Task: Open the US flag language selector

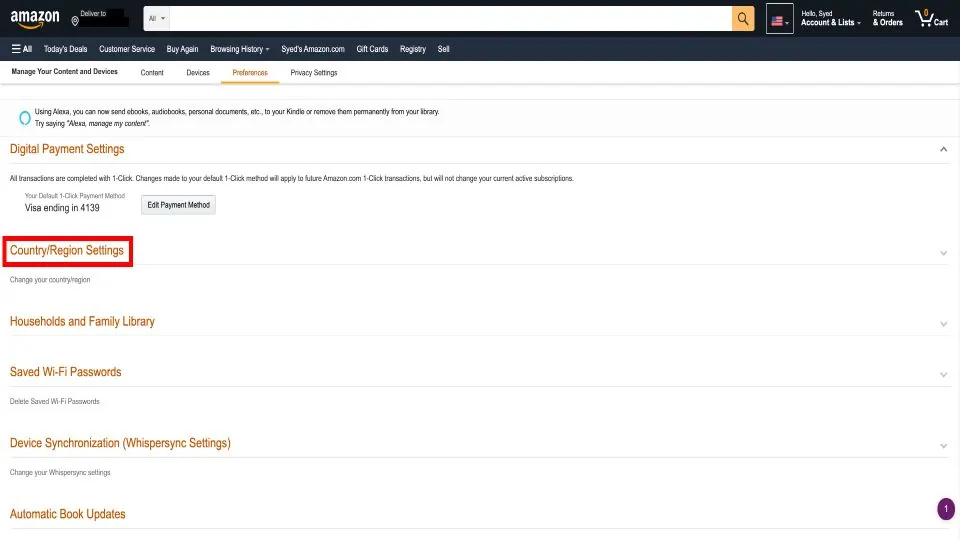Action: [x=779, y=19]
